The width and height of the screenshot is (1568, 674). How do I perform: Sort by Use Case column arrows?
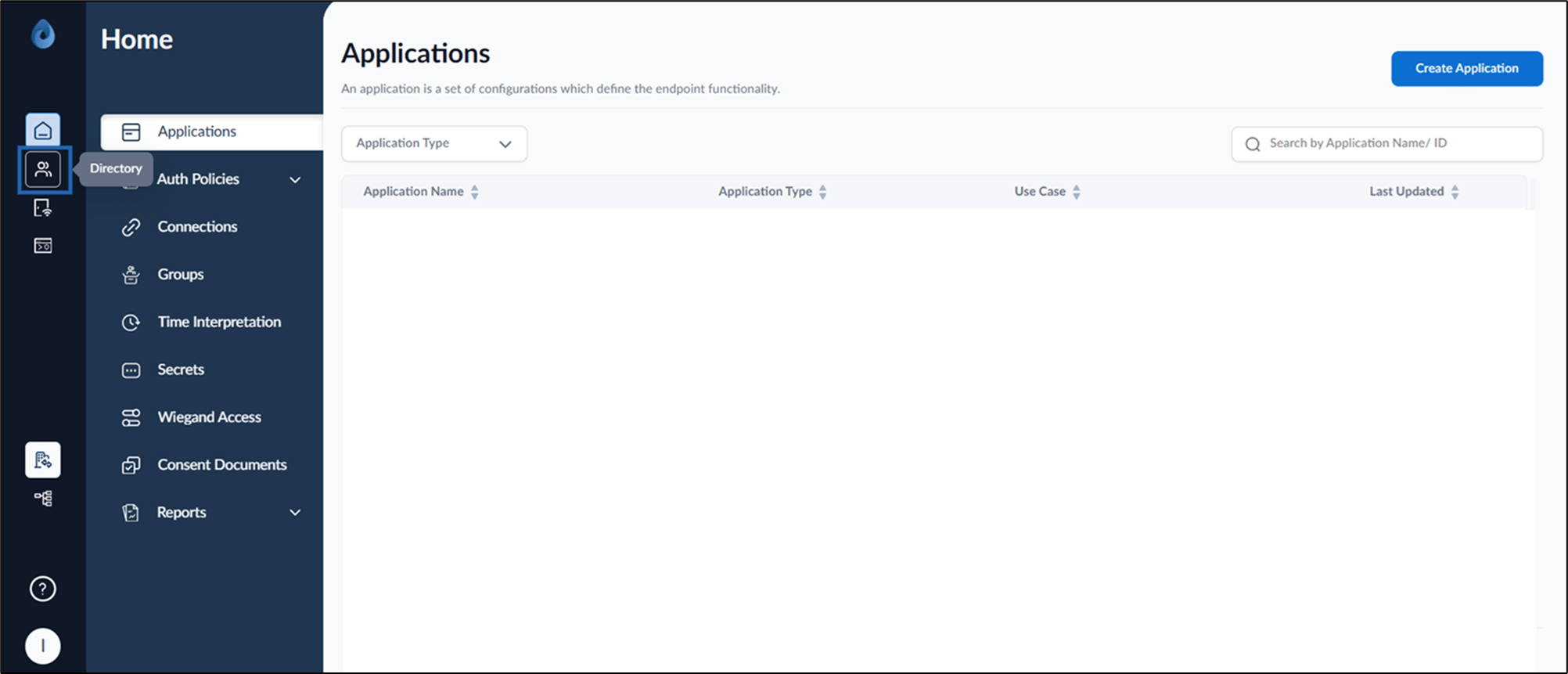pyautogui.click(x=1077, y=192)
